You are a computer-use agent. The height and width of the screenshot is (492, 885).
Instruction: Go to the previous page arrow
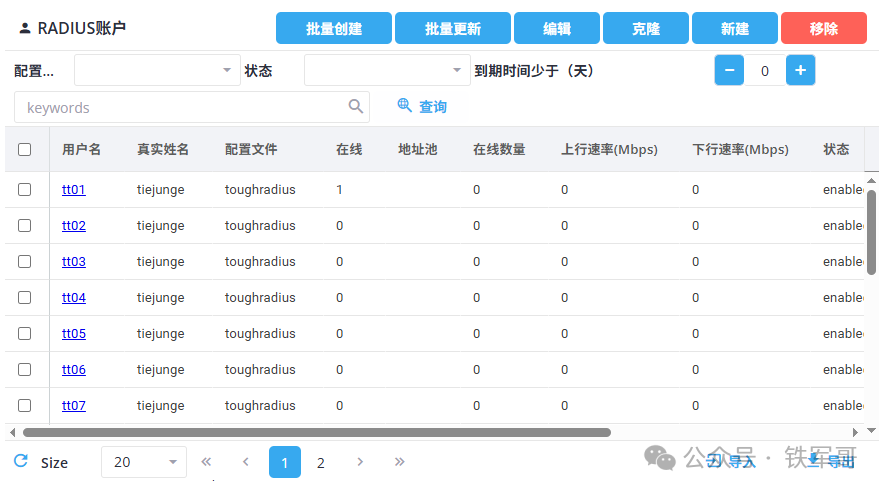coord(246,462)
